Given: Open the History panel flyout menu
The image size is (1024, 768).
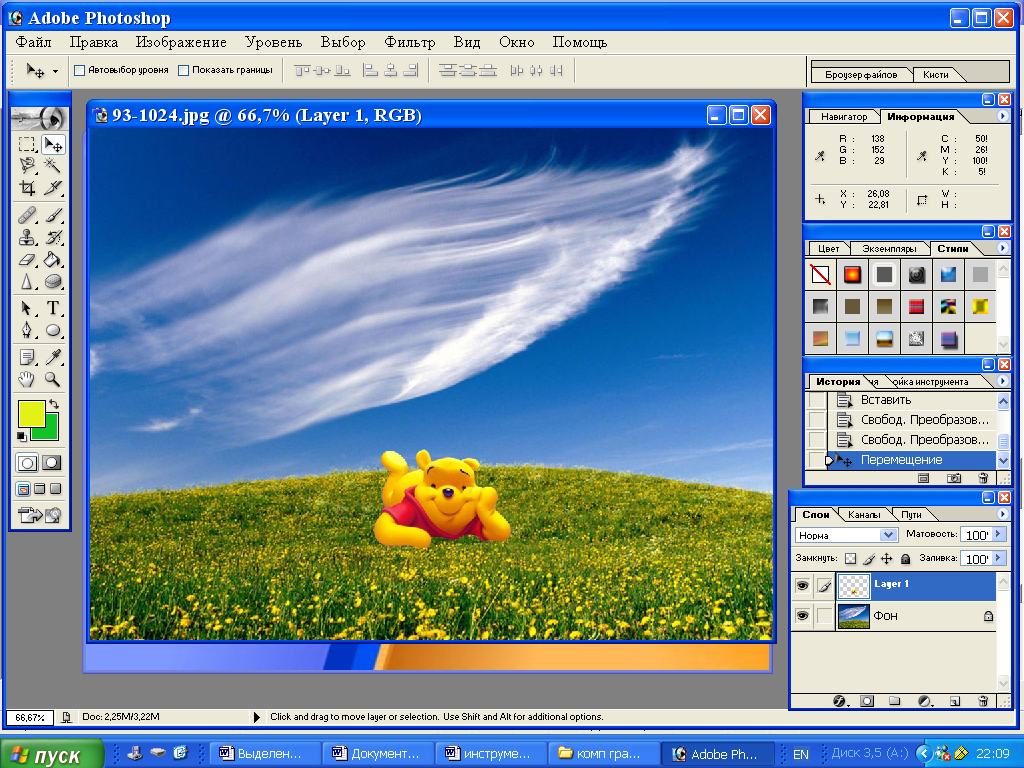Looking at the screenshot, I should 1002,381.
